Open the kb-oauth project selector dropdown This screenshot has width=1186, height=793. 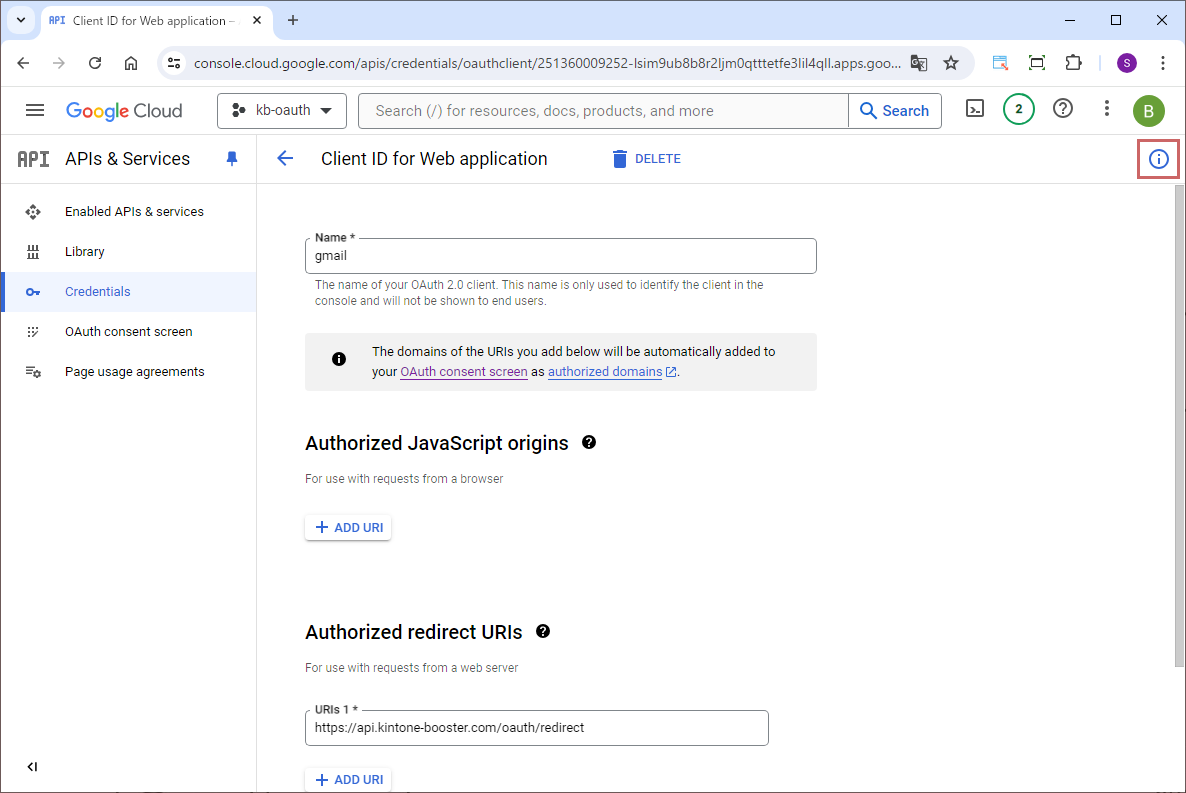pyautogui.click(x=281, y=111)
